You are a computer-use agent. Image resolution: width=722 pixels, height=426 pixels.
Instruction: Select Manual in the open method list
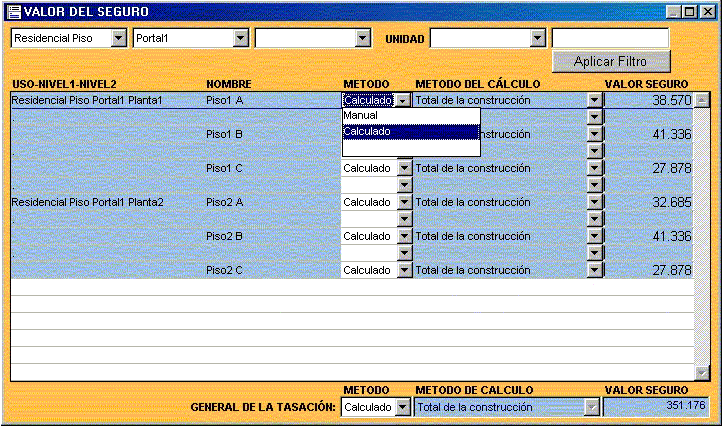pos(411,116)
